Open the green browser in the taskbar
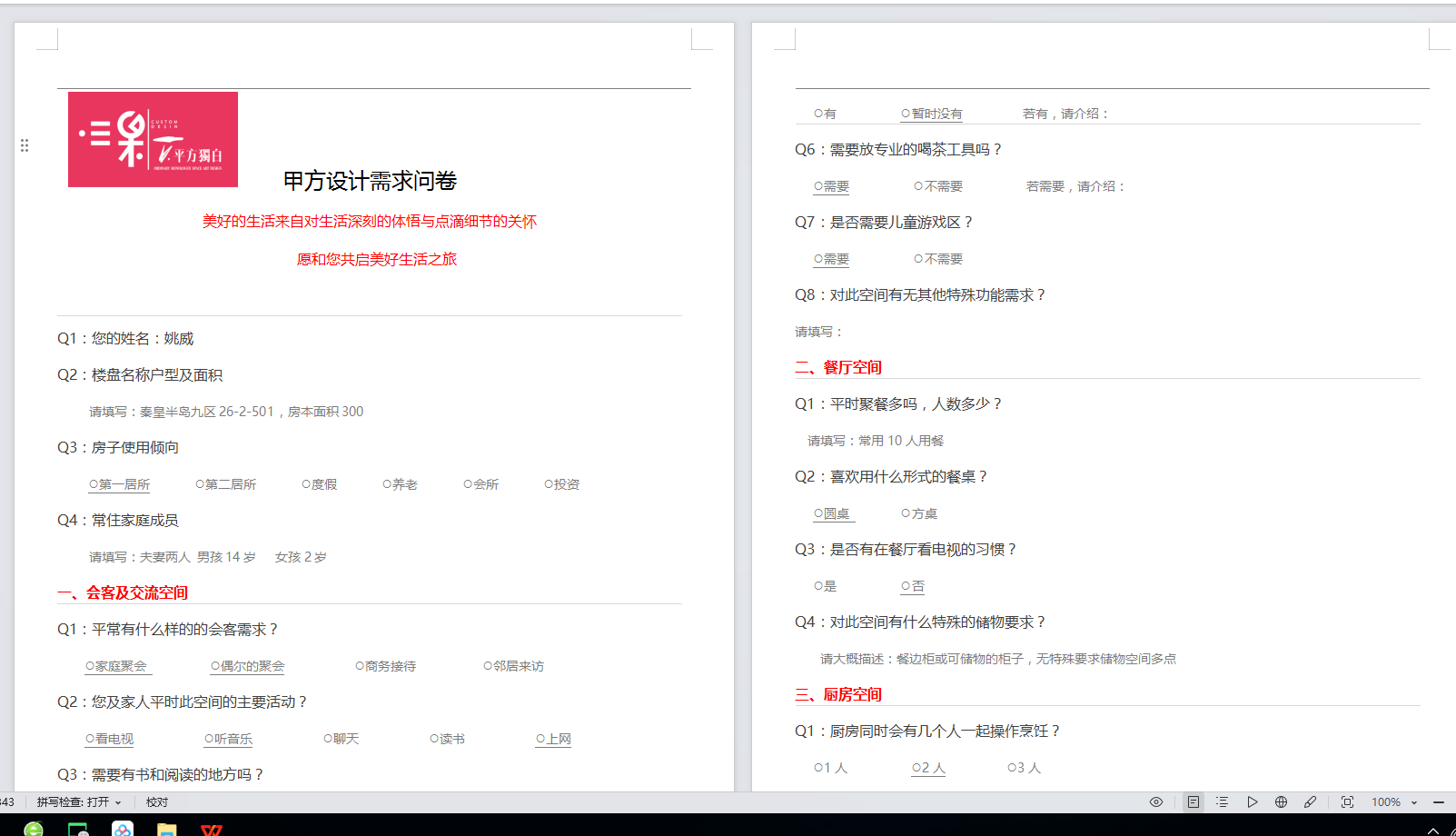 pos(34,829)
